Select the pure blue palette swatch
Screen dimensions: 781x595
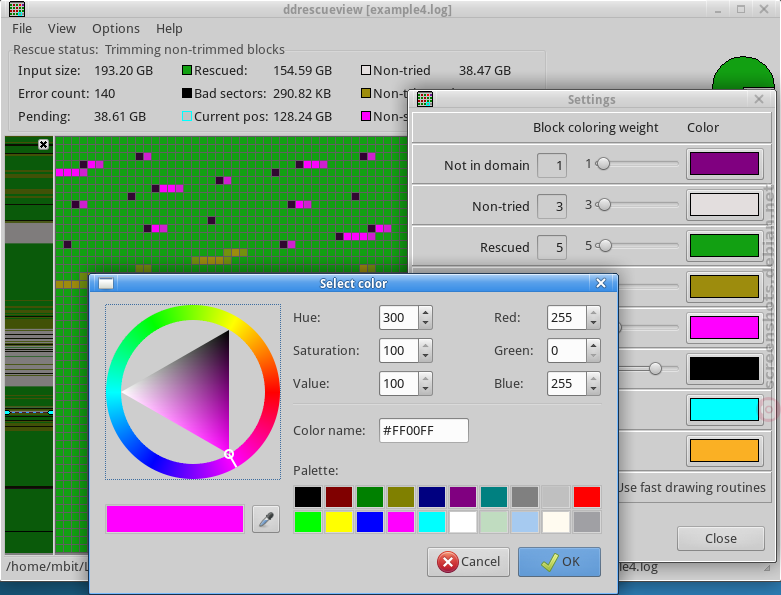[x=370, y=522]
